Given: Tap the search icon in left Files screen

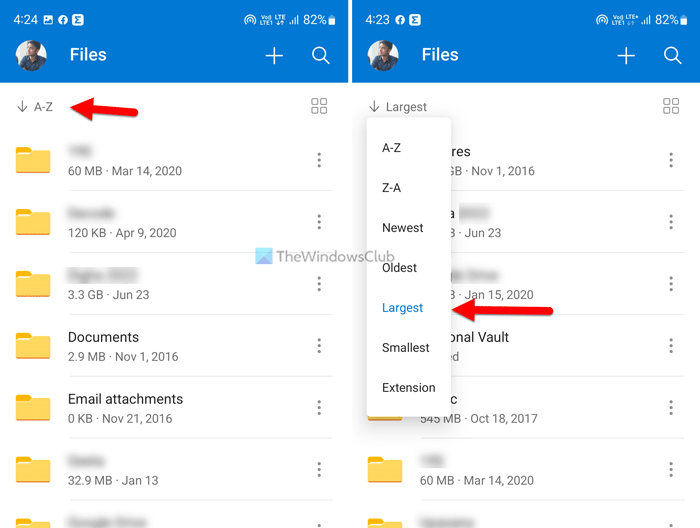Looking at the screenshot, I should [321, 56].
